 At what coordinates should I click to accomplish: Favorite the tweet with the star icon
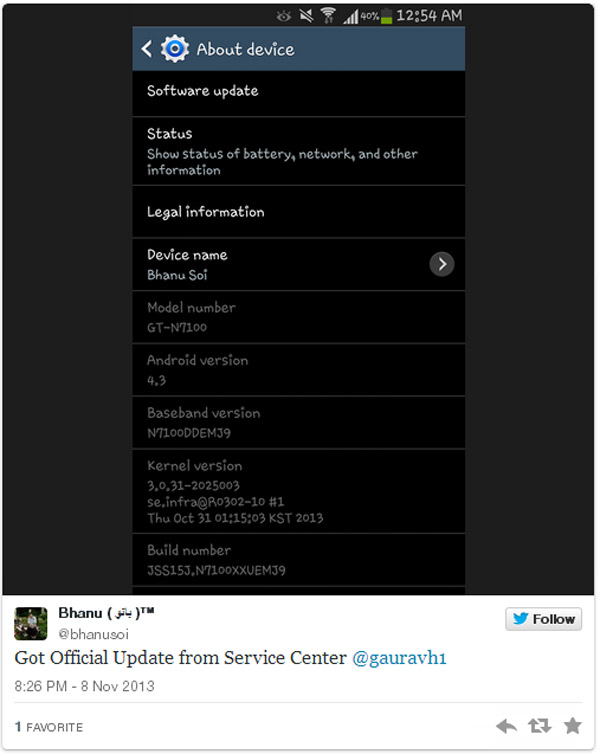(x=573, y=726)
